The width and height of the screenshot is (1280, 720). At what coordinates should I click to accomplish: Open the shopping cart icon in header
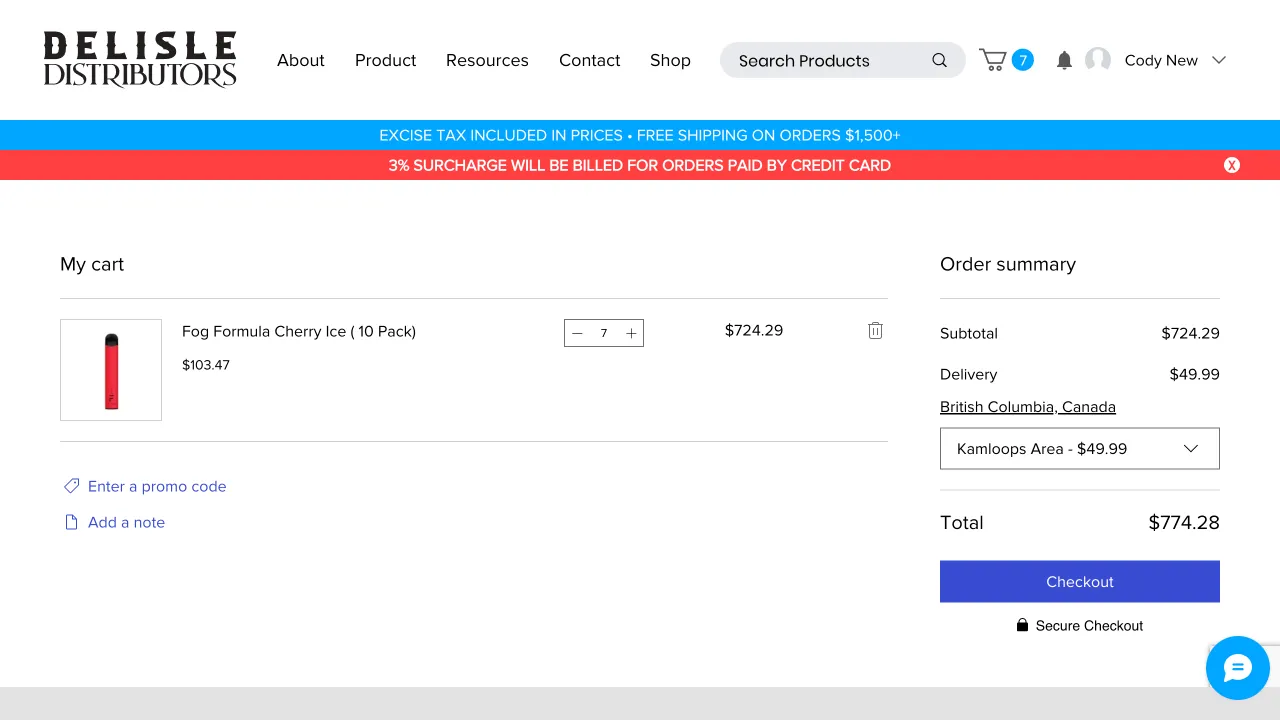994,60
